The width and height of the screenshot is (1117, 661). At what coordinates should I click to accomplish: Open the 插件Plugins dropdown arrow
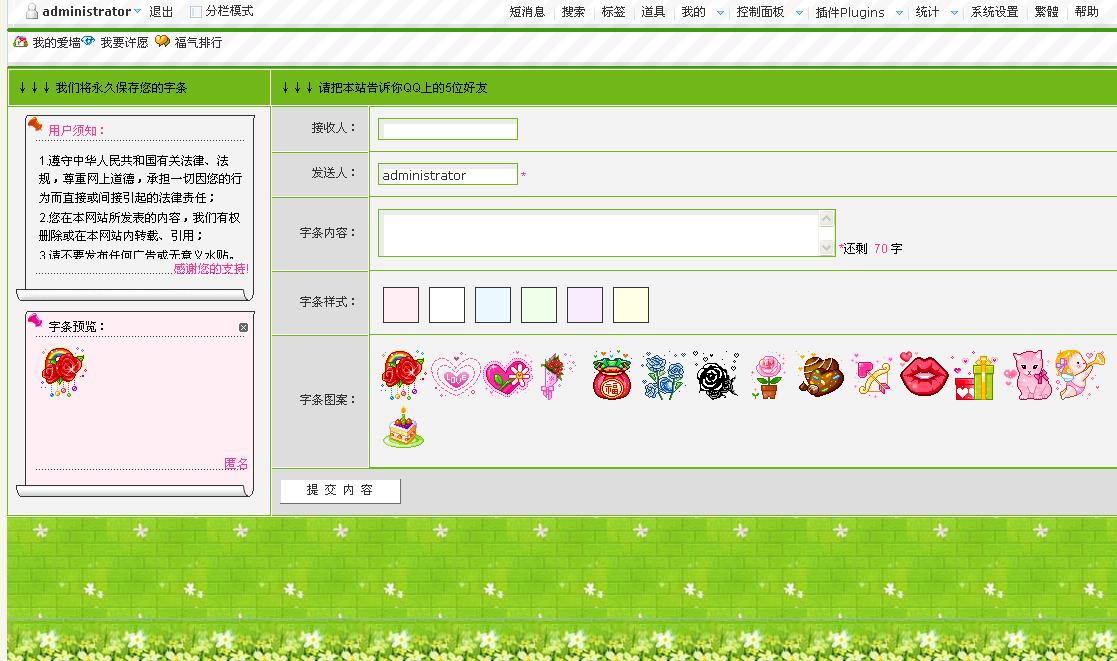point(899,13)
